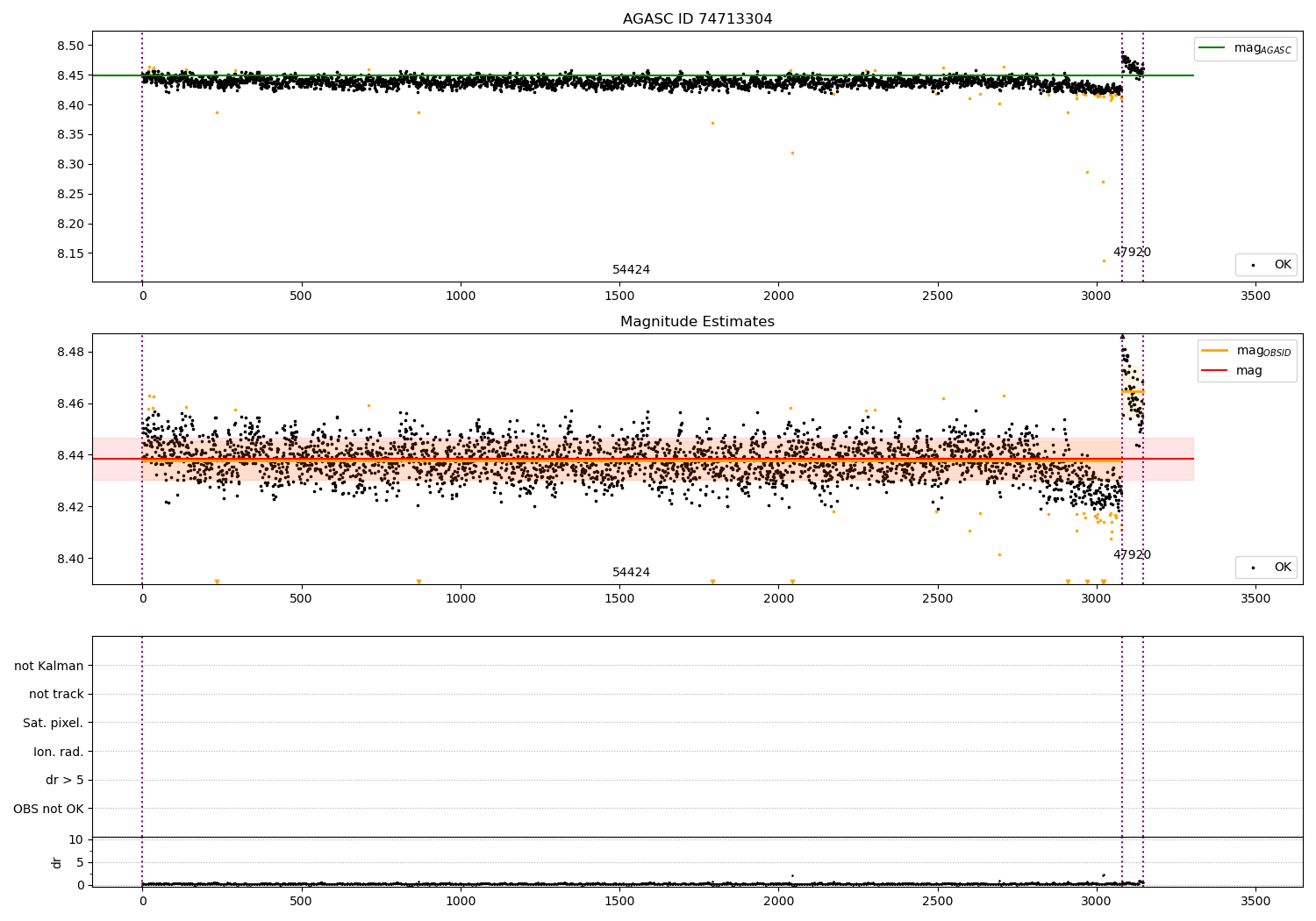Screen dimensions: 1316x921
Task: Click the "dr > 5" axis label
Action: point(65,780)
